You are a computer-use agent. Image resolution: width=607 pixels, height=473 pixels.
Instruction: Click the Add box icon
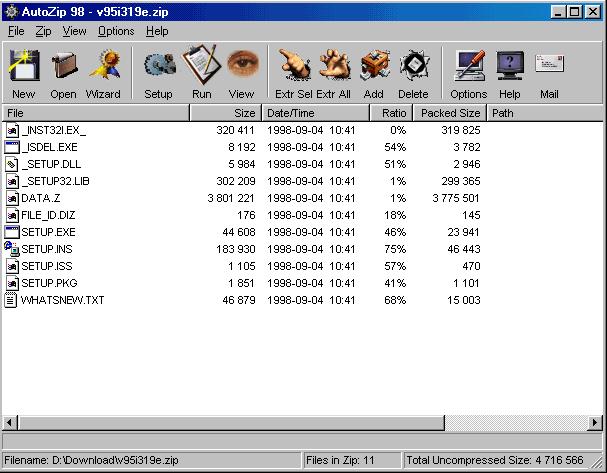375,65
